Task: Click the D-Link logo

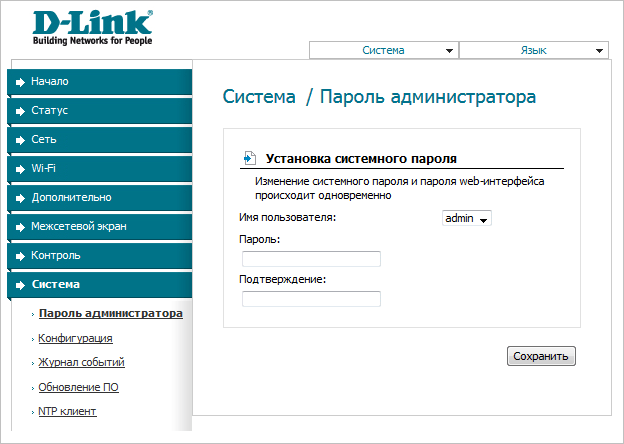Action: coord(92,27)
